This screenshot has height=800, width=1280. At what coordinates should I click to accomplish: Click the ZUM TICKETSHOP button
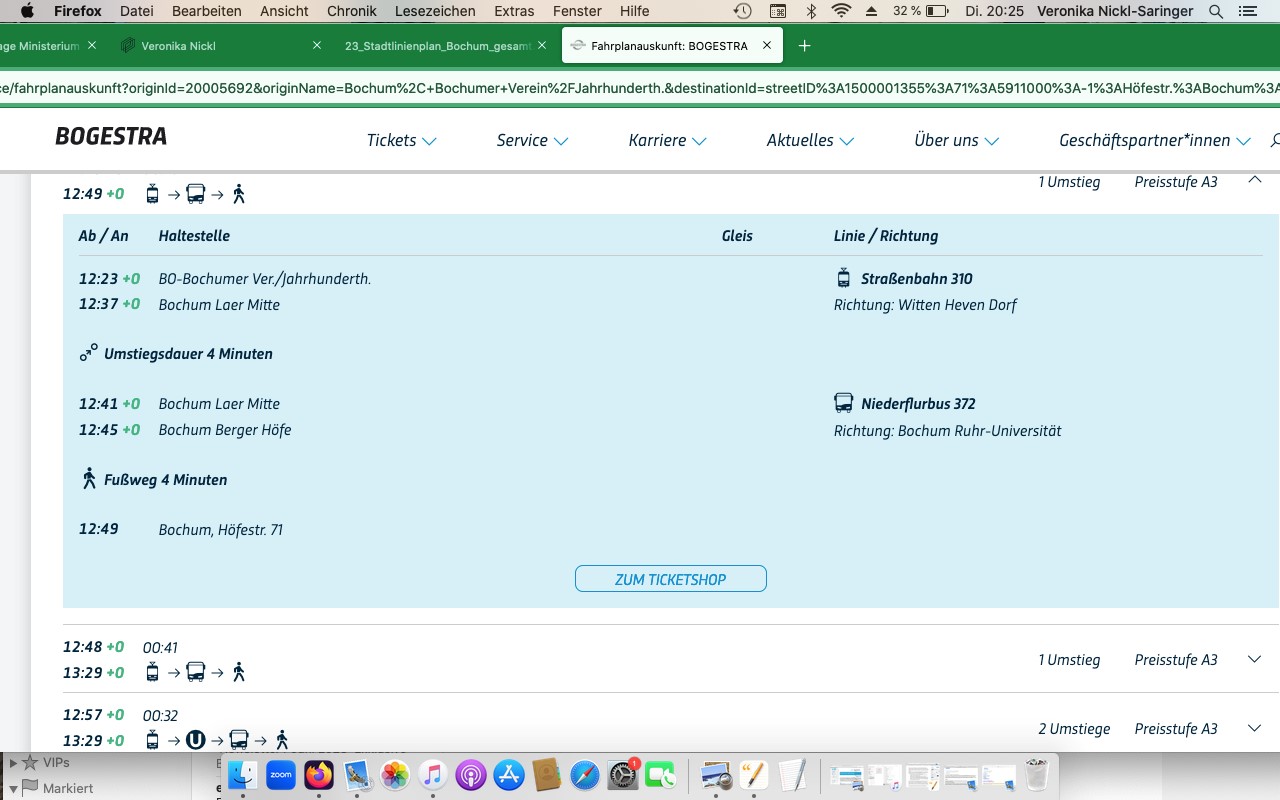point(670,579)
